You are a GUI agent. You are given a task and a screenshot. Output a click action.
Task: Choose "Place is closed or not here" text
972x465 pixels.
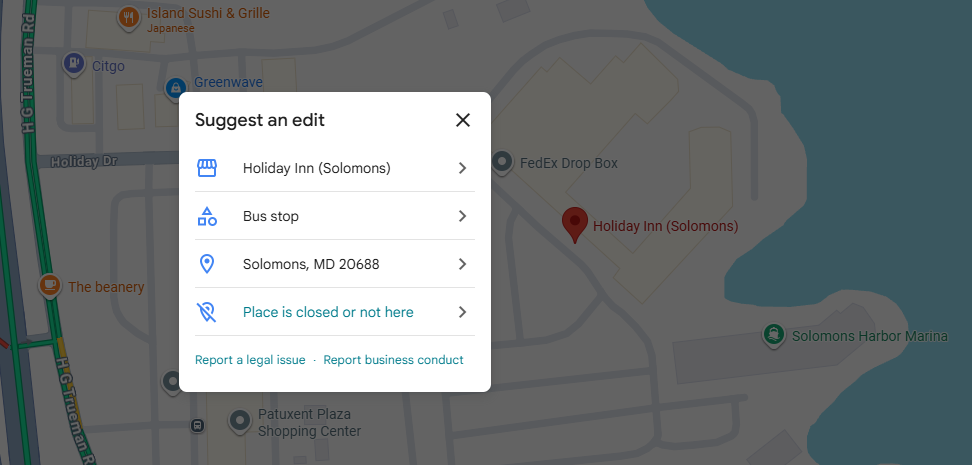[328, 312]
